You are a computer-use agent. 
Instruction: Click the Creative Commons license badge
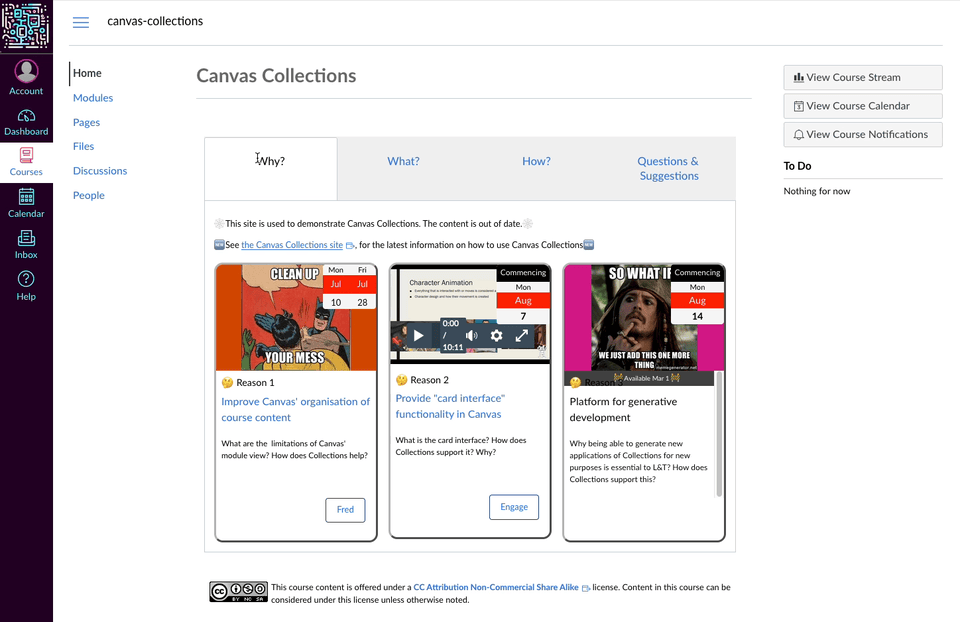(238, 592)
